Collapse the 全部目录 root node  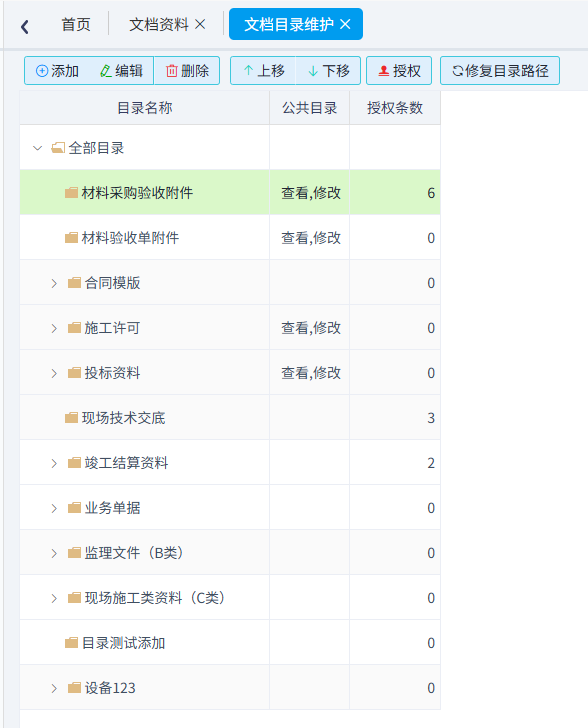coord(38,148)
